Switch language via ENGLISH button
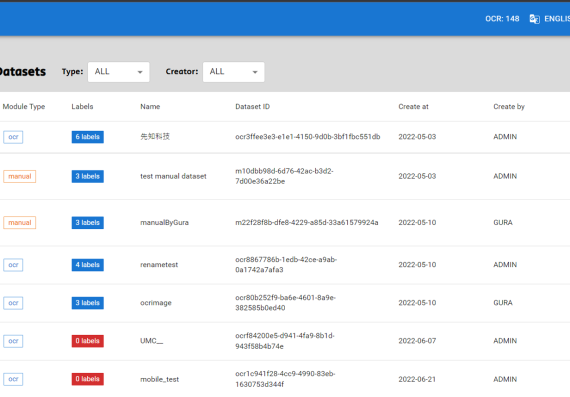This screenshot has height=397, width=570. pyautogui.click(x=557, y=19)
